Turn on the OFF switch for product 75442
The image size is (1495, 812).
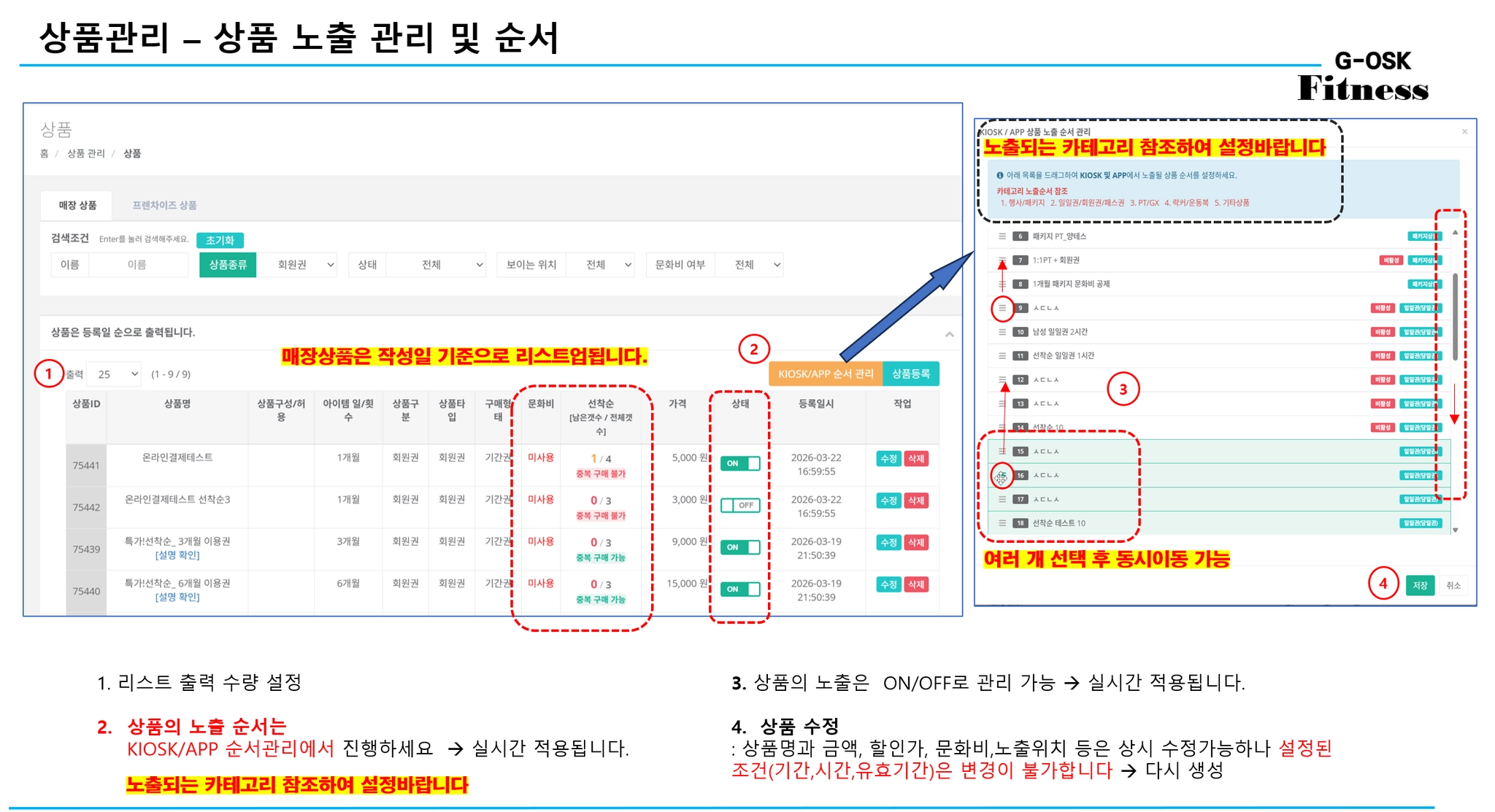click(x=740, y=506)
